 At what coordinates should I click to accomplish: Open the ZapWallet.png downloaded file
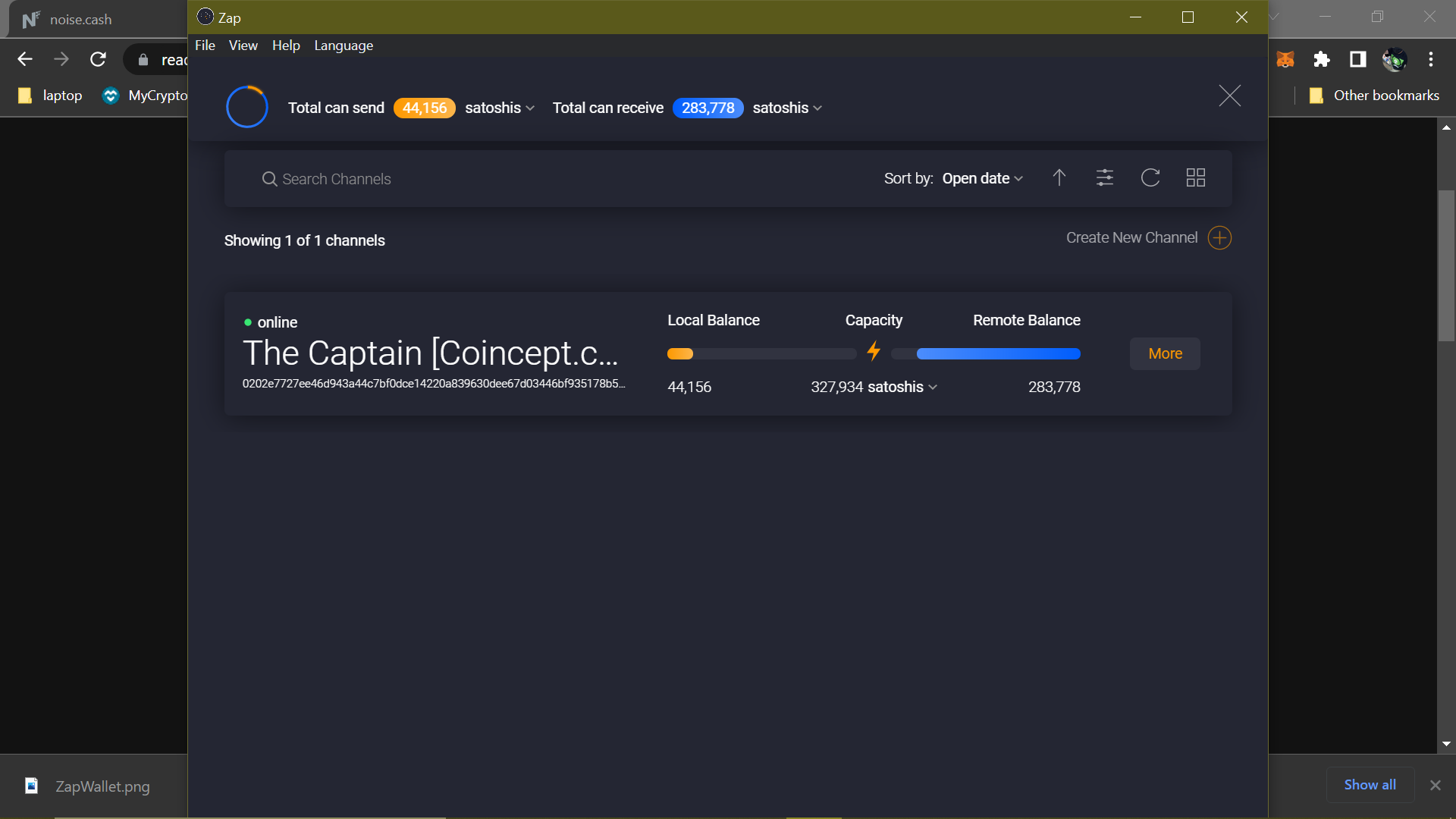pyautogui.click(x=102, y=786)
